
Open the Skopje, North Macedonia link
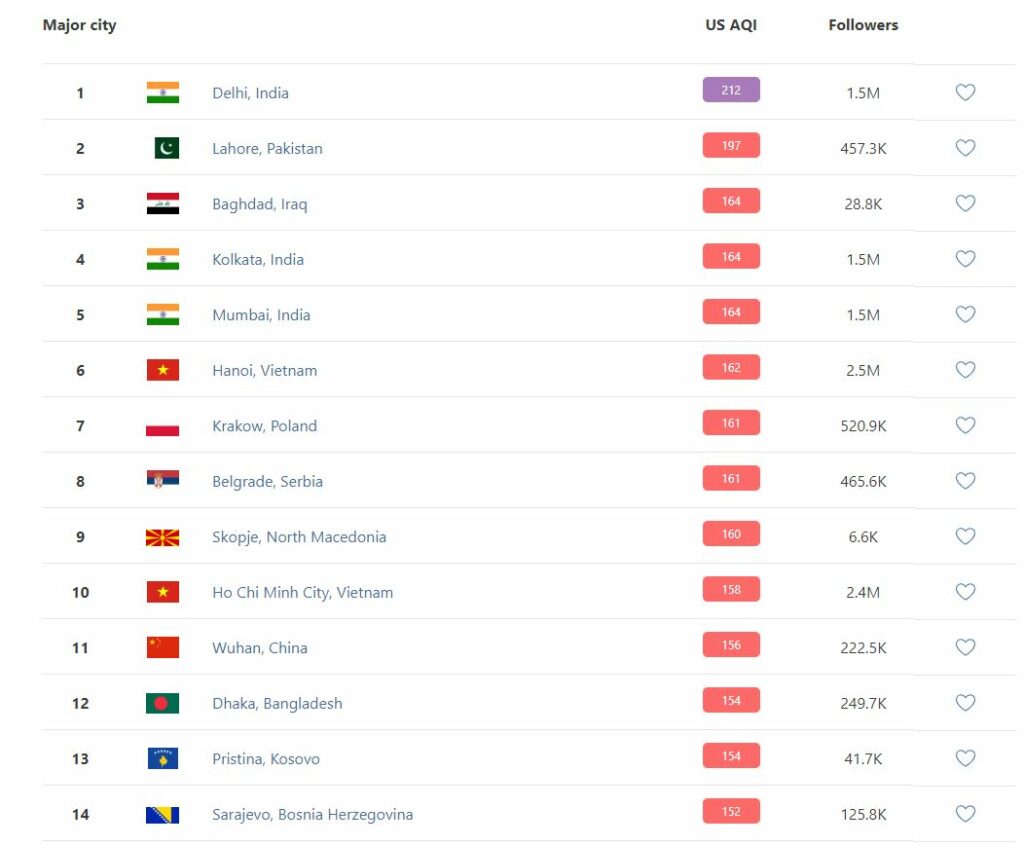point(299,537)
